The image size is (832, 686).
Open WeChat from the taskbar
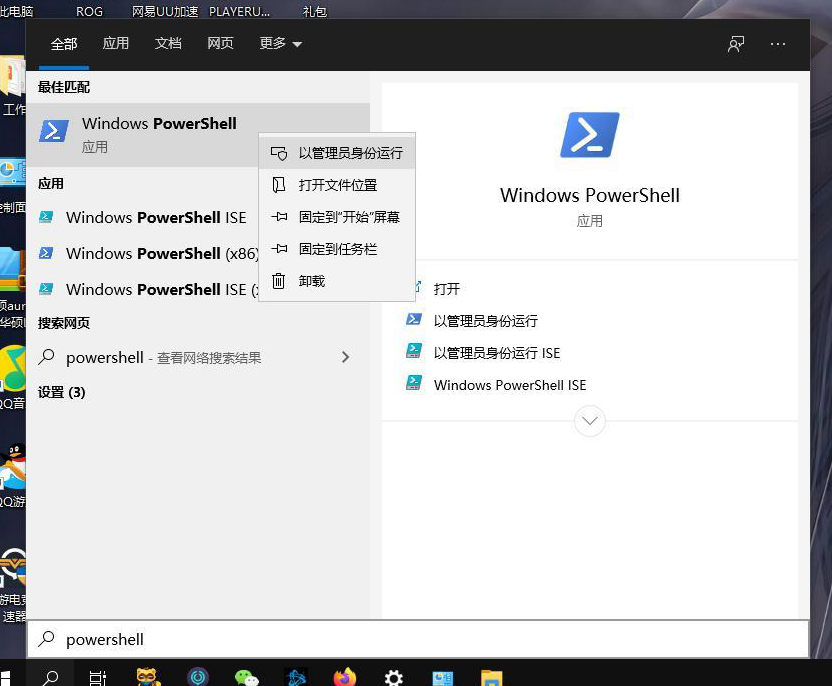coord(246,677)
